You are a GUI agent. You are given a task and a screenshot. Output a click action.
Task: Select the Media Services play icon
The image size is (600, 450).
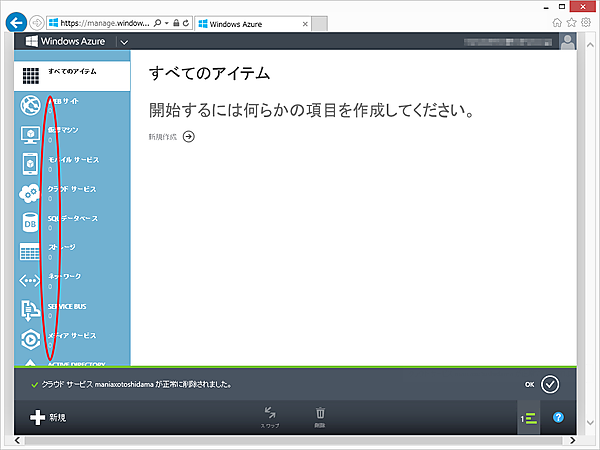pos(31,339)
